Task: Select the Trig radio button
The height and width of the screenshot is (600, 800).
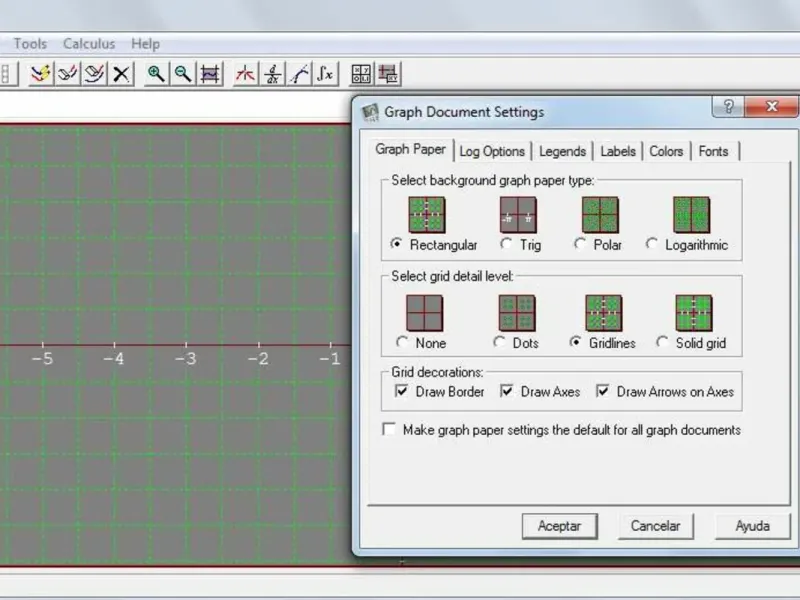Action: pyautogui.click(x=506, y=244)
